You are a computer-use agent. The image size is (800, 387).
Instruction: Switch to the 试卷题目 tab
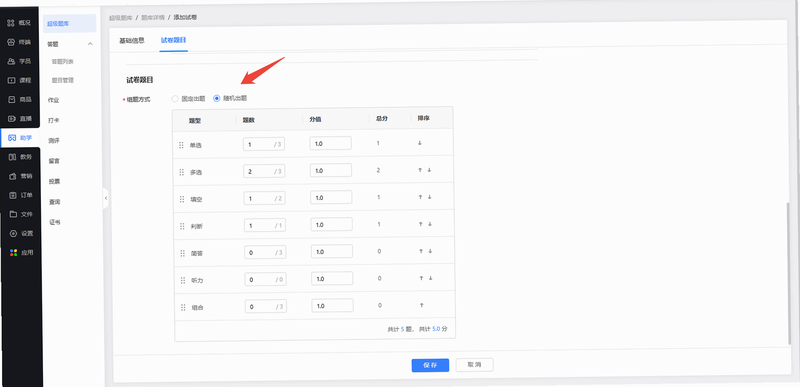point(173,40)
